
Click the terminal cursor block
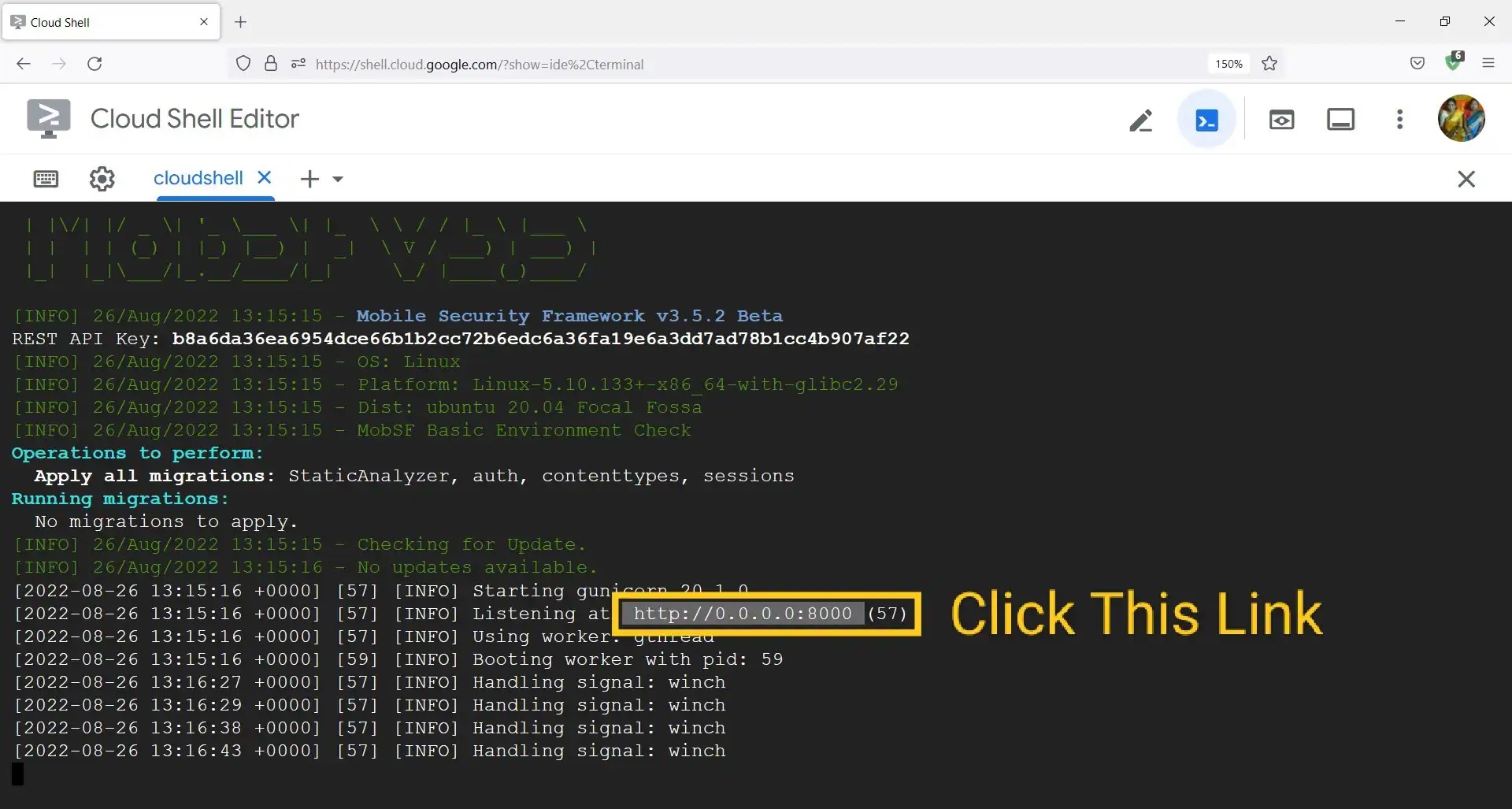[x=17, y=774]
